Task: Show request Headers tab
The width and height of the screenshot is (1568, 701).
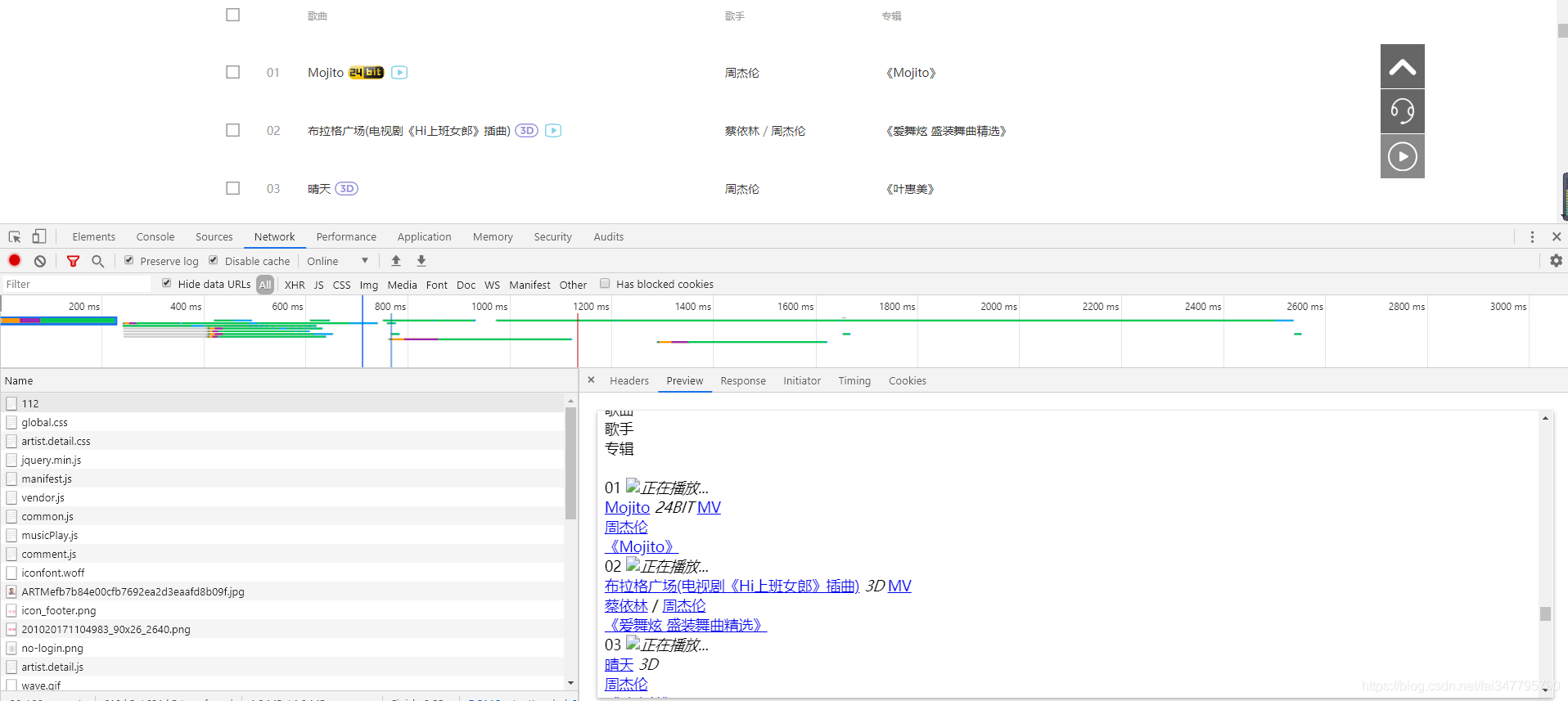Action: 629,380
